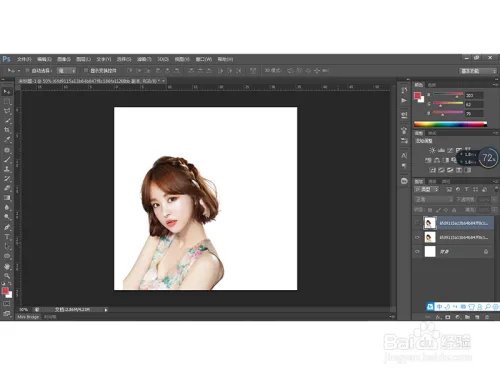Select the History Brush tool

(7, 179)
